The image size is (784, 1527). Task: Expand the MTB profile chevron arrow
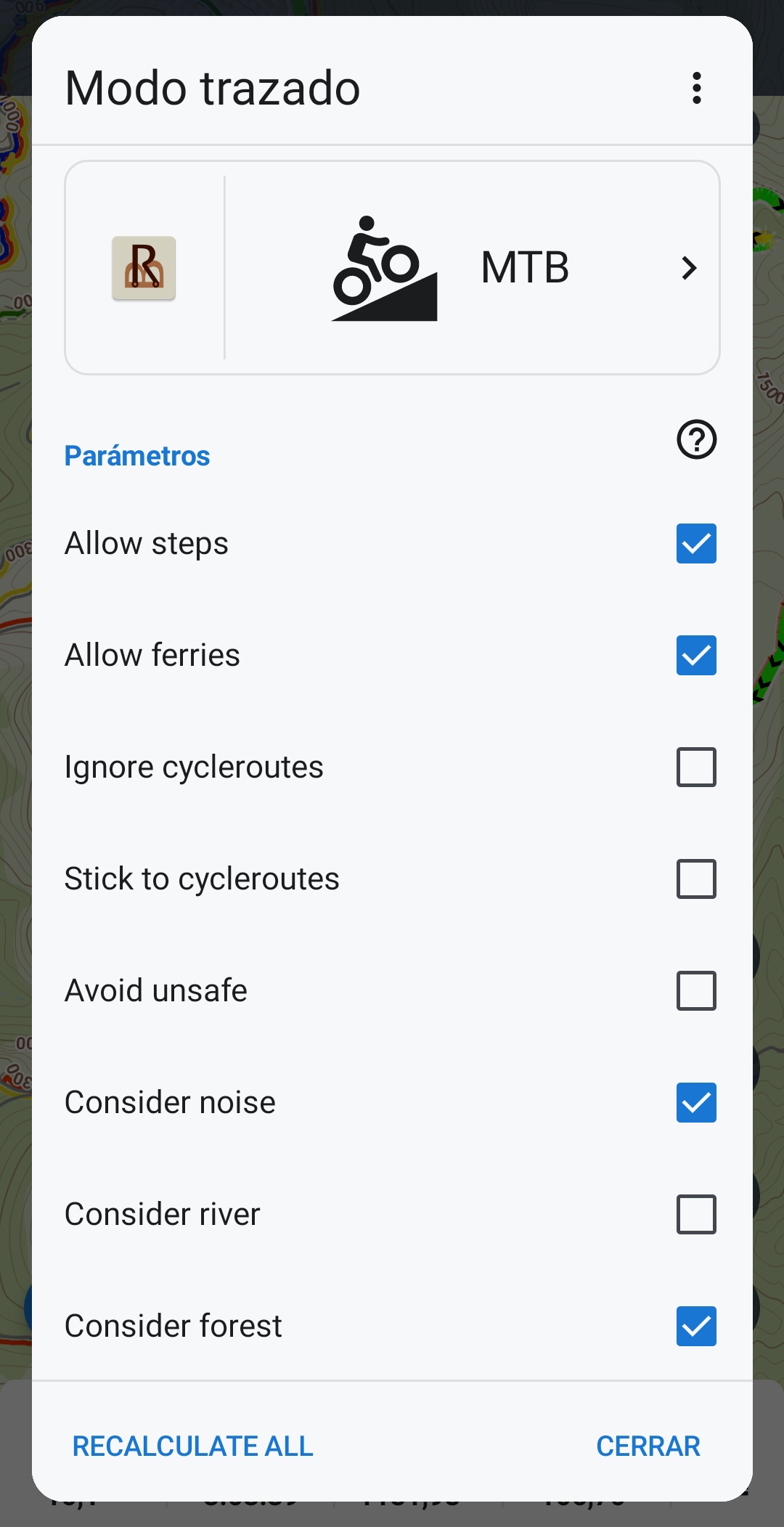(689, 268)
